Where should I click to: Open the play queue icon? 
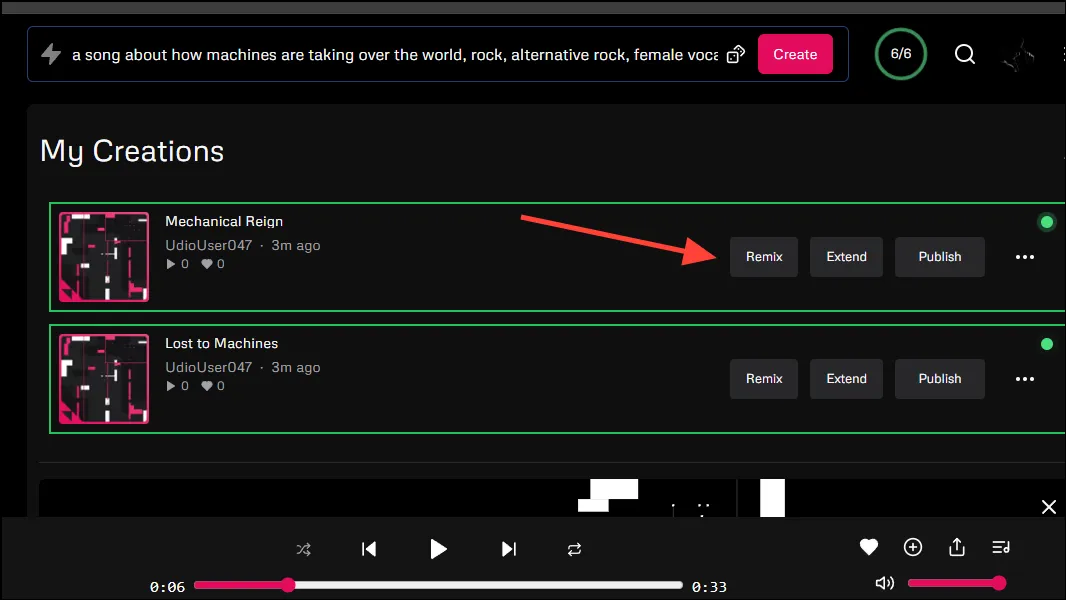click(1001, 547)
